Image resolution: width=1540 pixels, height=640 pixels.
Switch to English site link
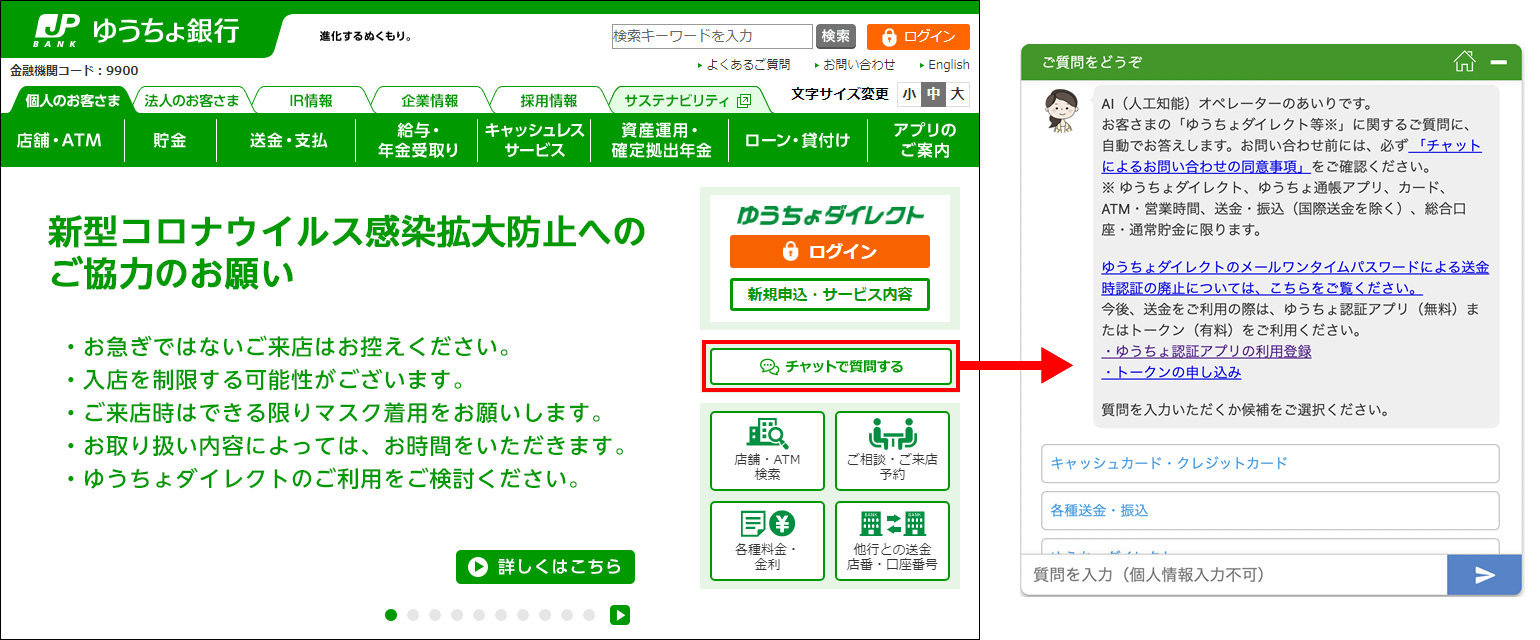[948, 65]
